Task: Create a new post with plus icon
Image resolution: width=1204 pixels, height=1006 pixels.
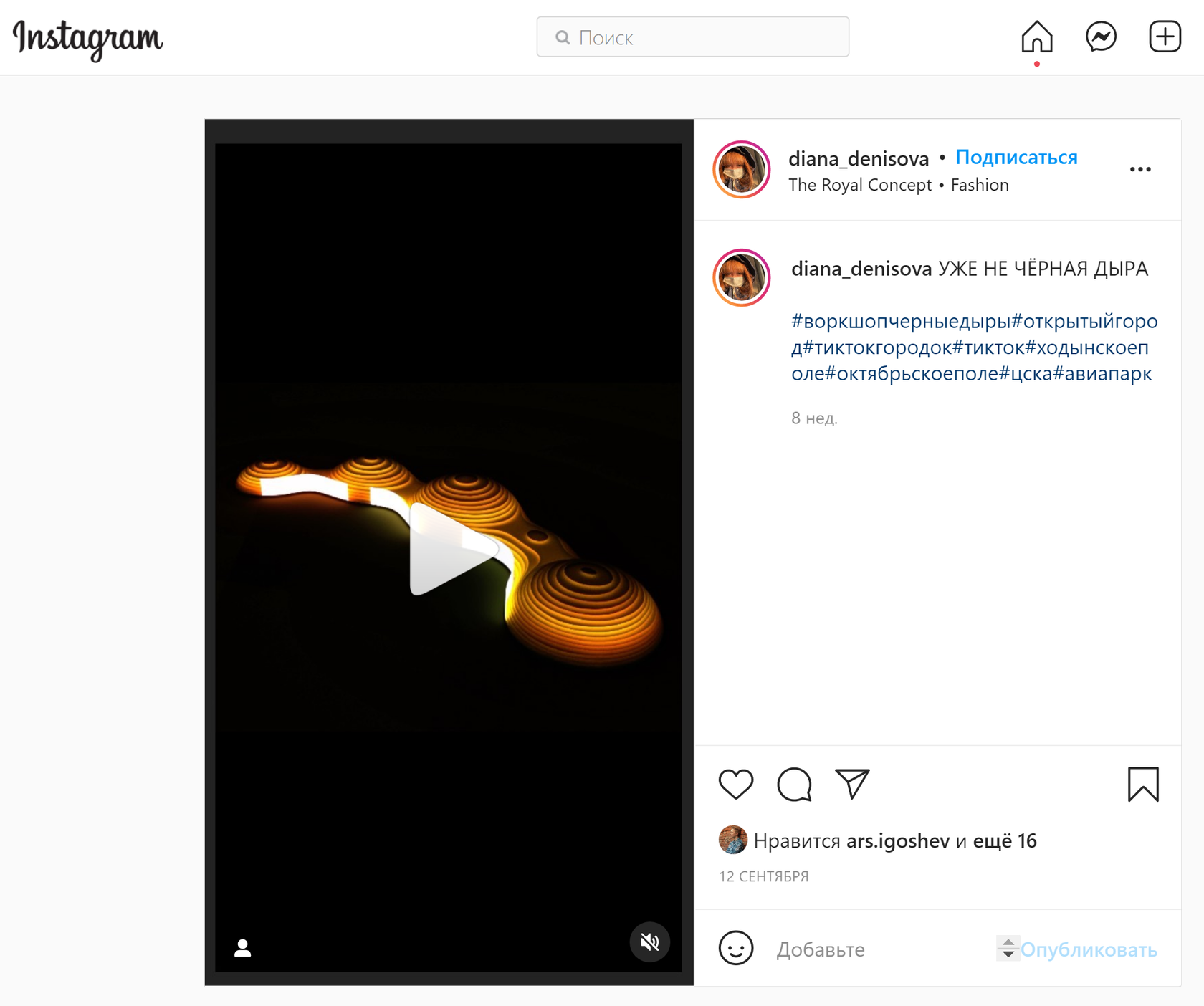Action: (1165, 37)
